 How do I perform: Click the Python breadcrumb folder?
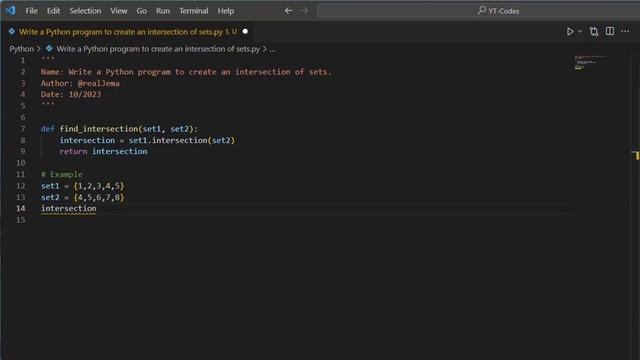point(22,49)
